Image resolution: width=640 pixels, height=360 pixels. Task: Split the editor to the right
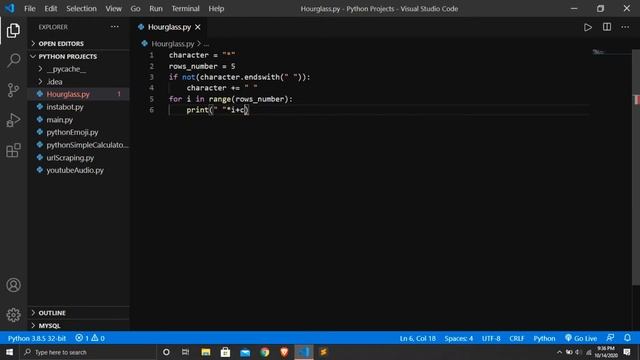[607, 27]
